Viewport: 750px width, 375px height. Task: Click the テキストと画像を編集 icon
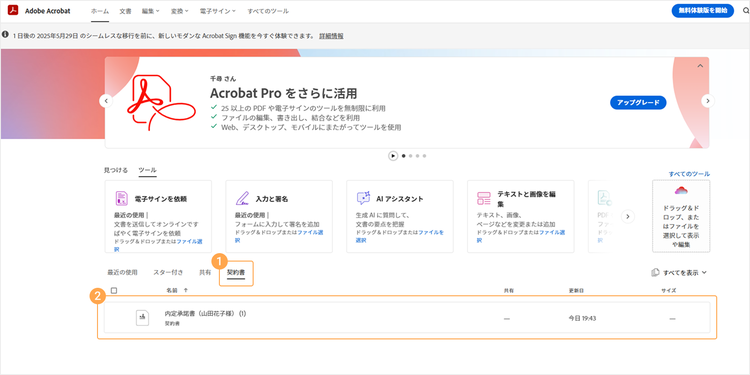point(484,198)
